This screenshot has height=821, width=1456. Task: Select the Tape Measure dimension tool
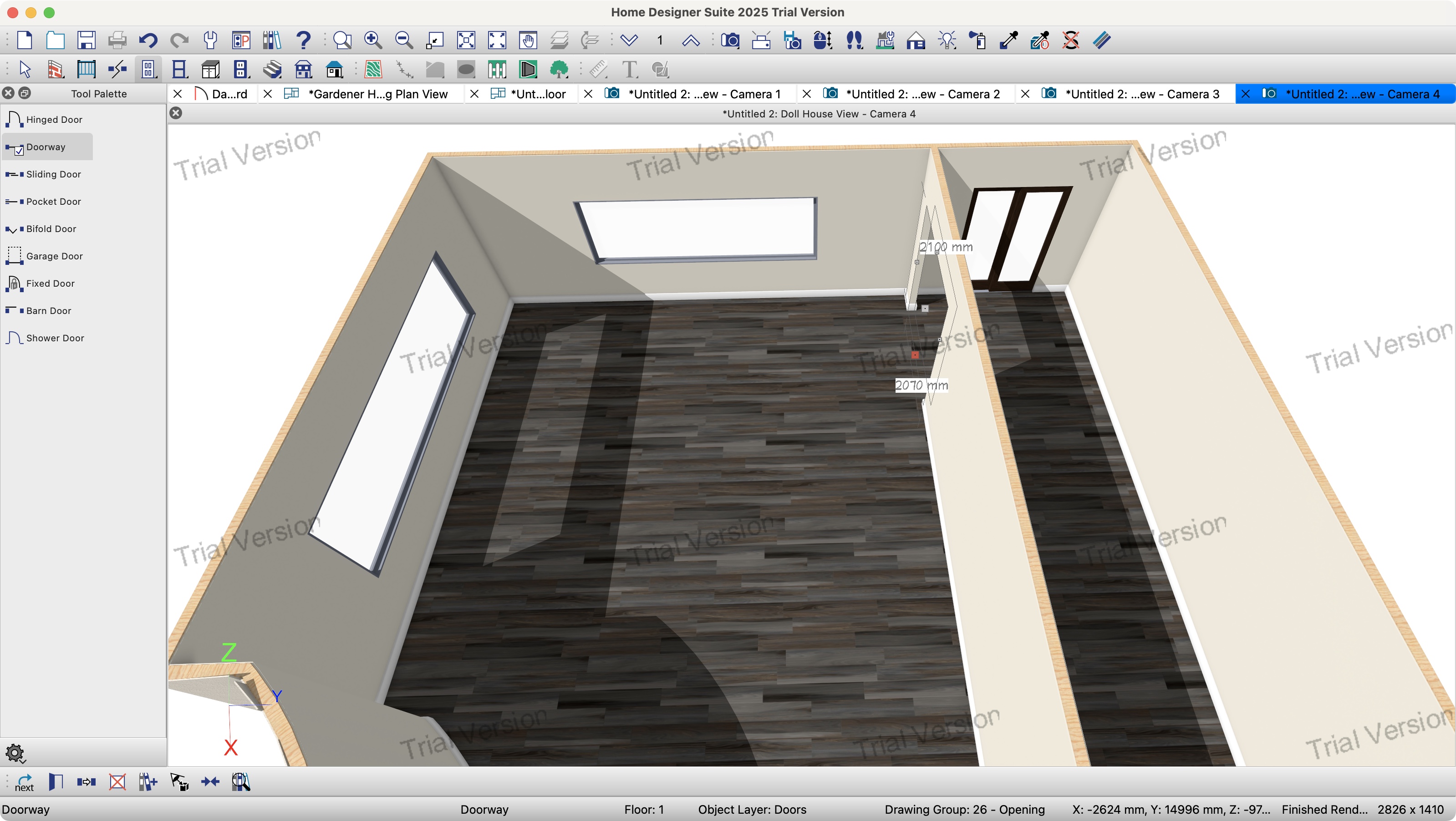coord(599,69)
